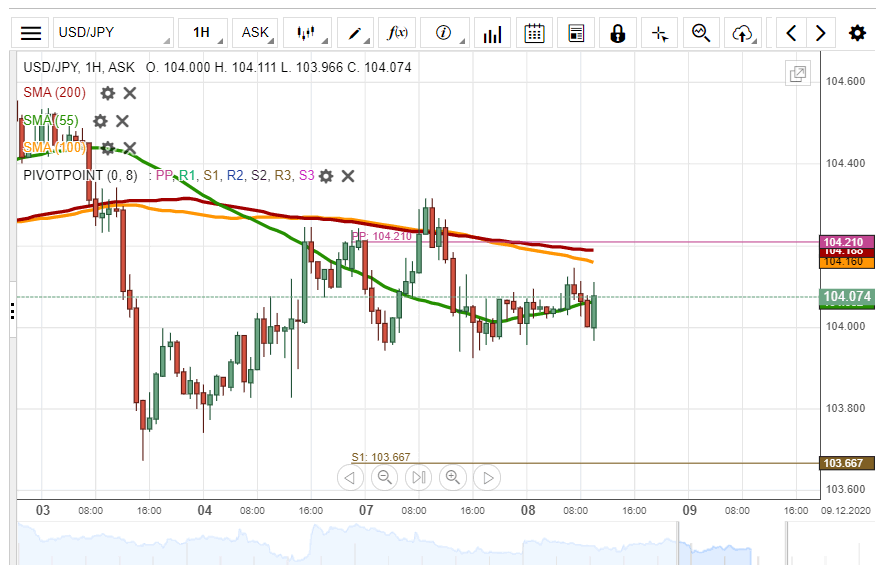Click the overview navigator selected range
This screenshot has height=575, width=888.
(732, 544)
